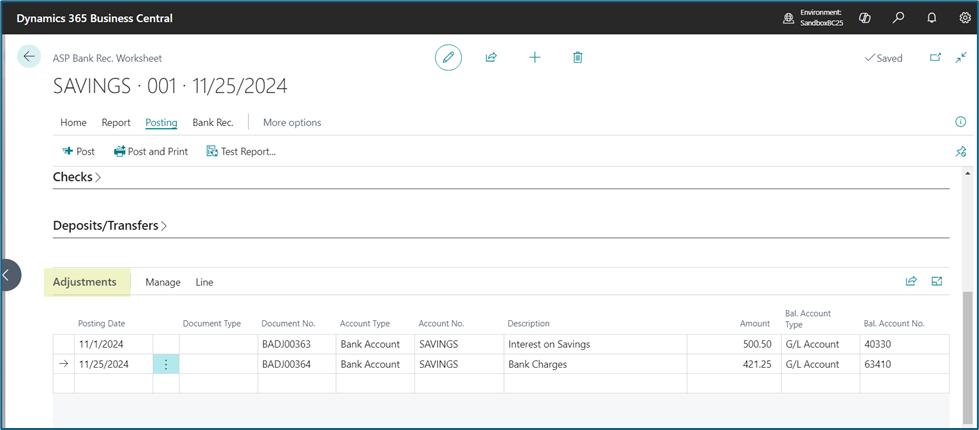The width and height of the screenshot is (979, 430).
Task: Click Document No. column header
Action: [288, 324]
